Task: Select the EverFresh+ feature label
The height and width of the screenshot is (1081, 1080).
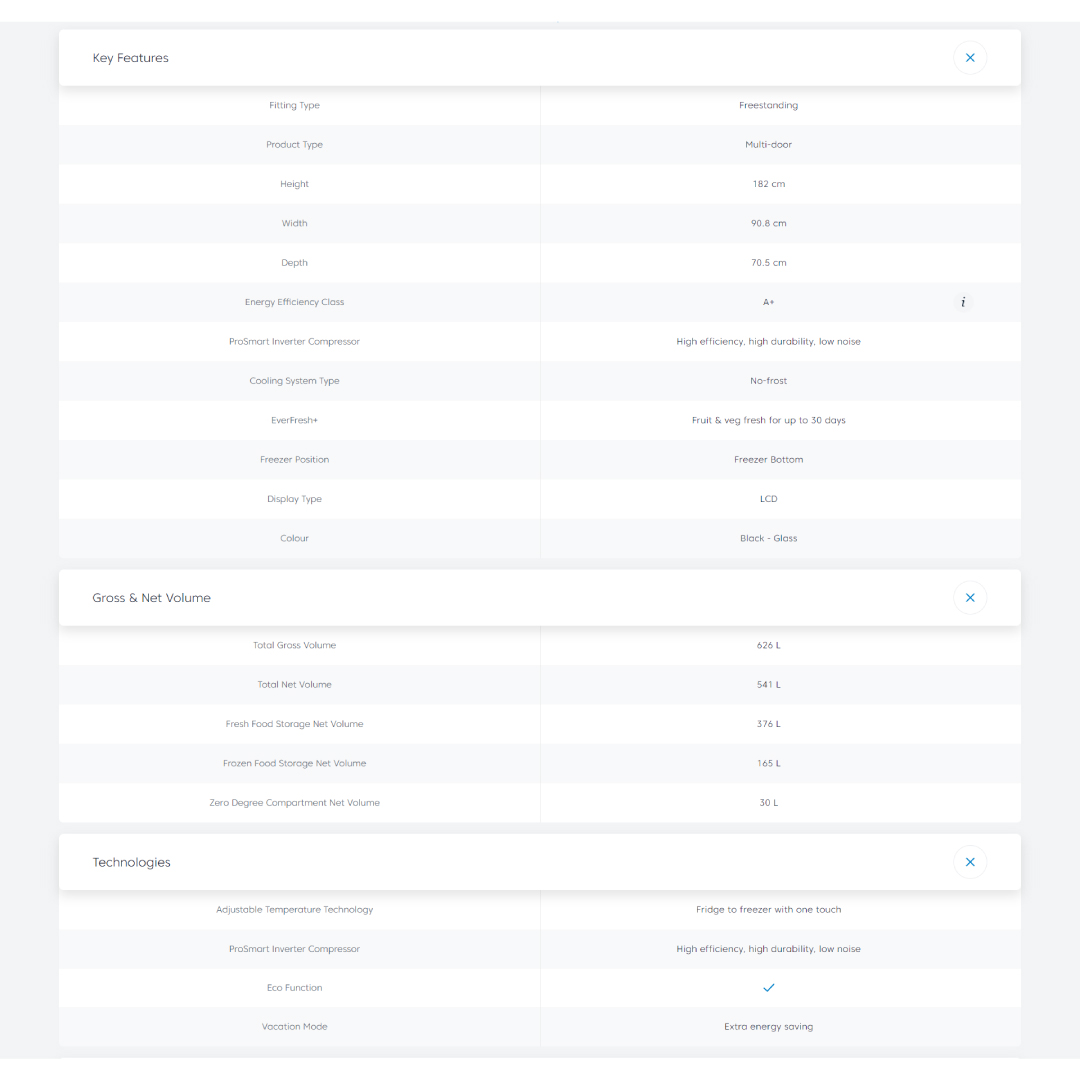Action: [x=294, y=420]
